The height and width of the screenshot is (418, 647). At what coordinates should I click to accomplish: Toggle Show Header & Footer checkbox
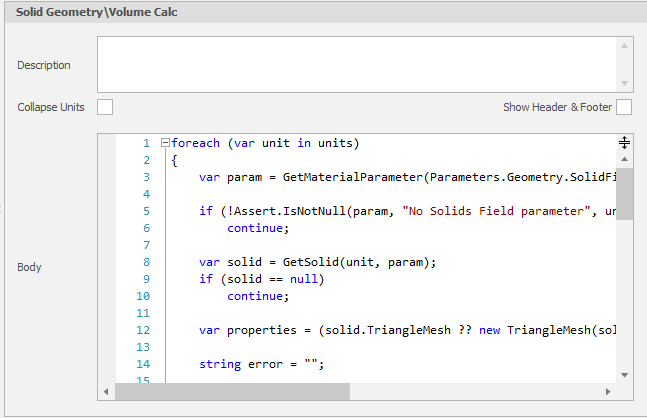tap(624, 107)
